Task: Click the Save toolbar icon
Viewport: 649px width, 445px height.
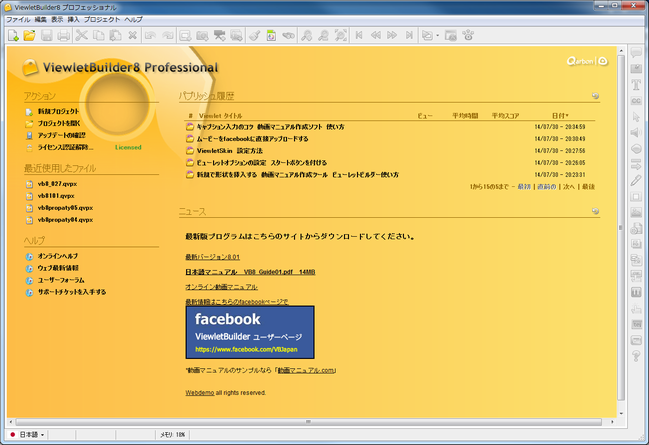Action: [x=47, y=35]
